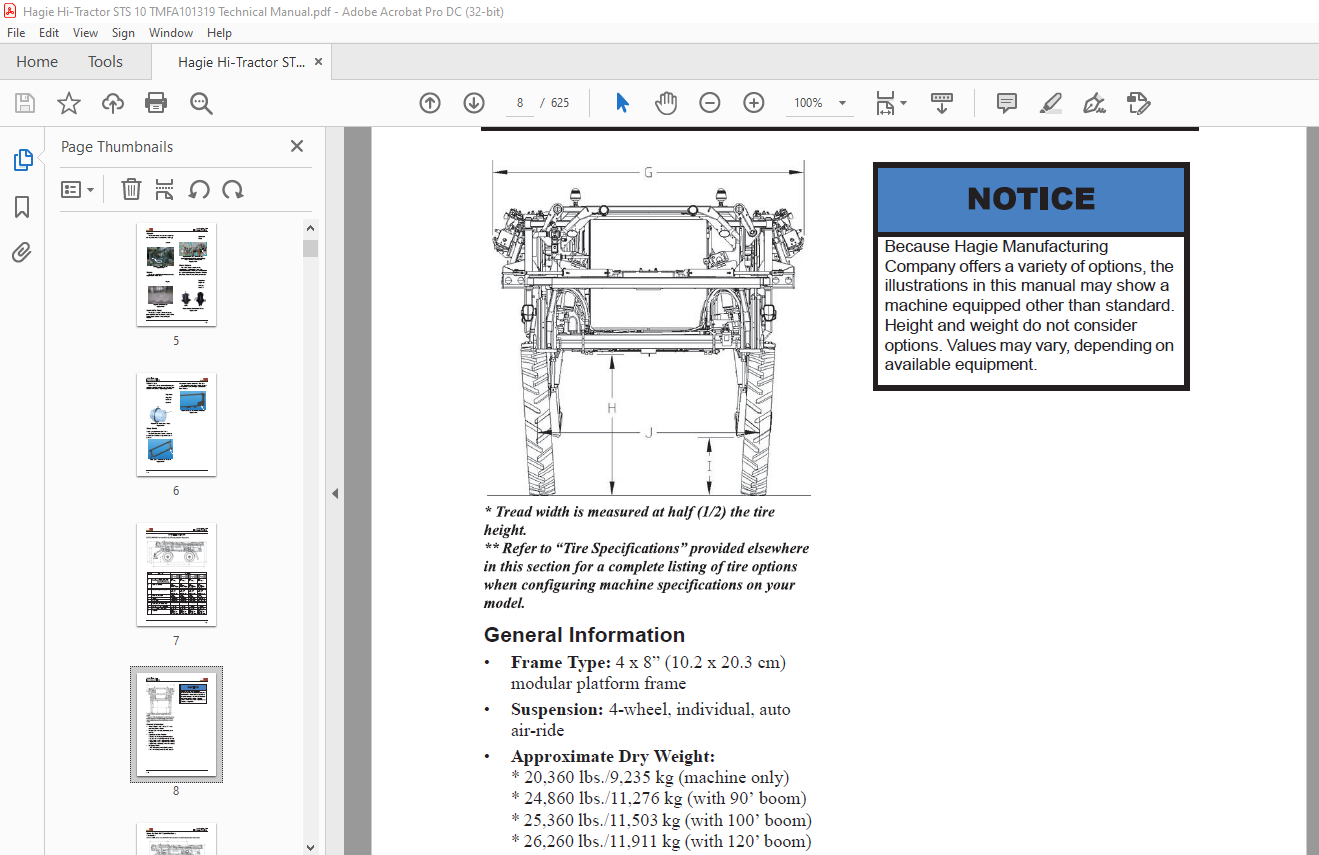1319x855 pixels.
Task: Open the find text magnifier icon
Action: point(201,103)
